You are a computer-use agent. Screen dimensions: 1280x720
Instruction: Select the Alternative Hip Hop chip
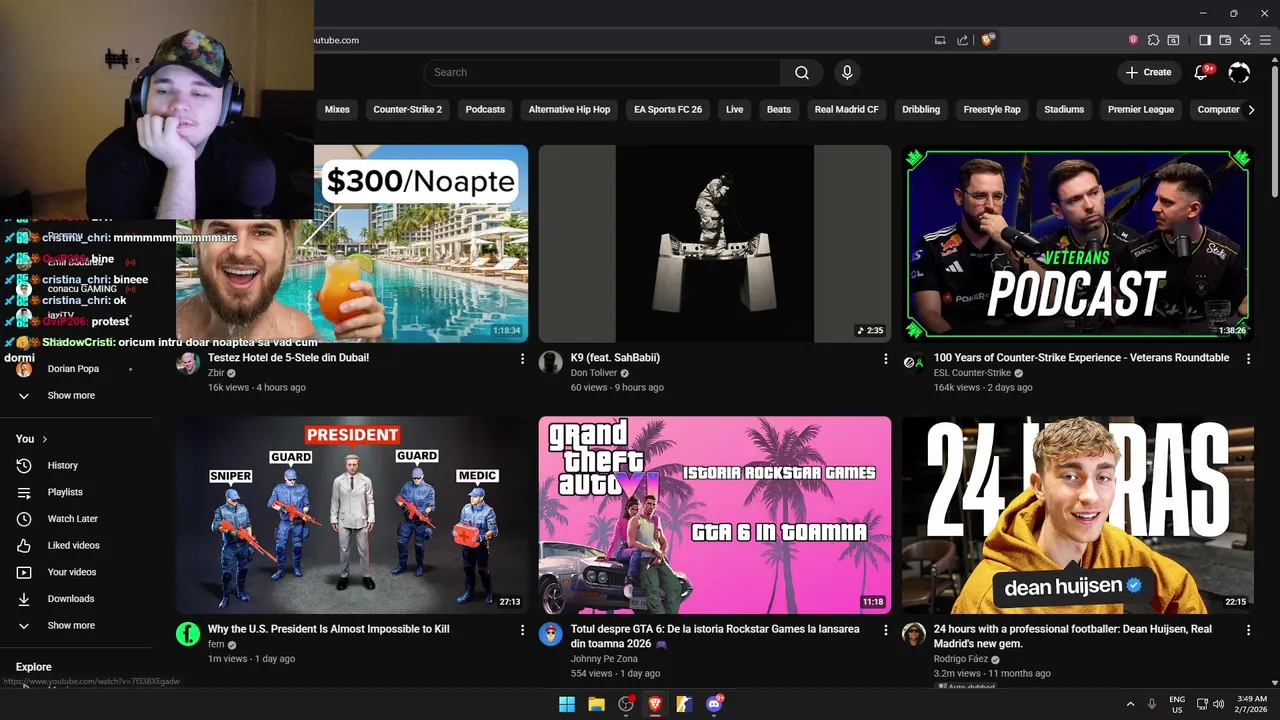click(x=569, y=109)
